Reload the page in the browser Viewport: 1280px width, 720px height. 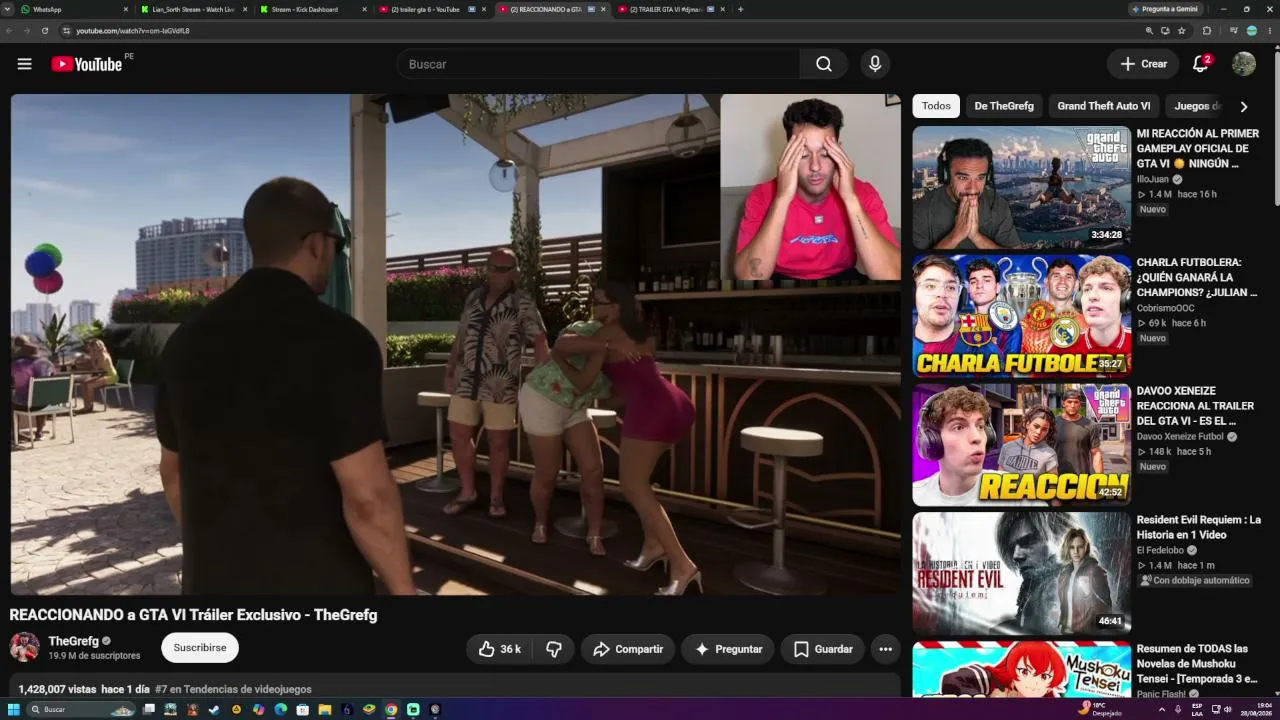[45, 31]
